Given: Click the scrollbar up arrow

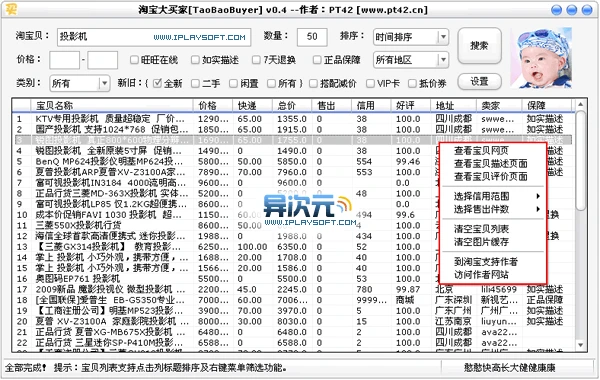Looking at the screenshot, I should [580, 104].
